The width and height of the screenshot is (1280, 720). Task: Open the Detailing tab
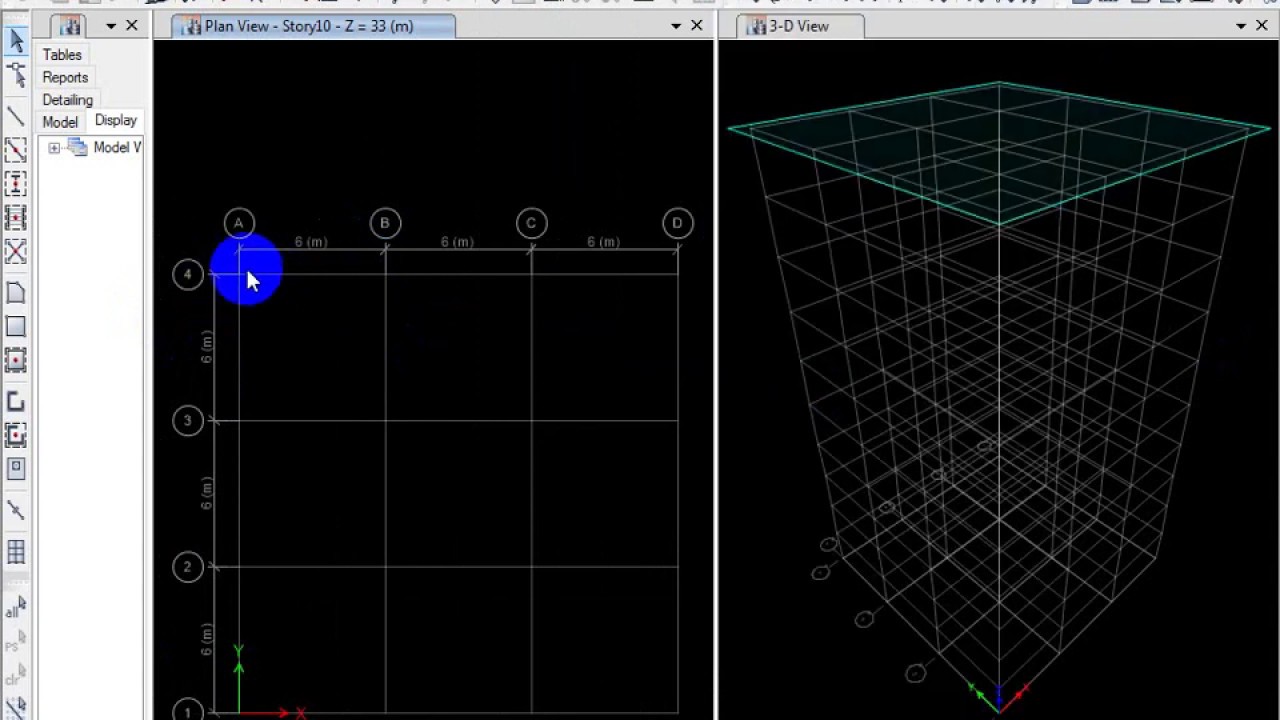pyautogui.click(x=67, y=100)
